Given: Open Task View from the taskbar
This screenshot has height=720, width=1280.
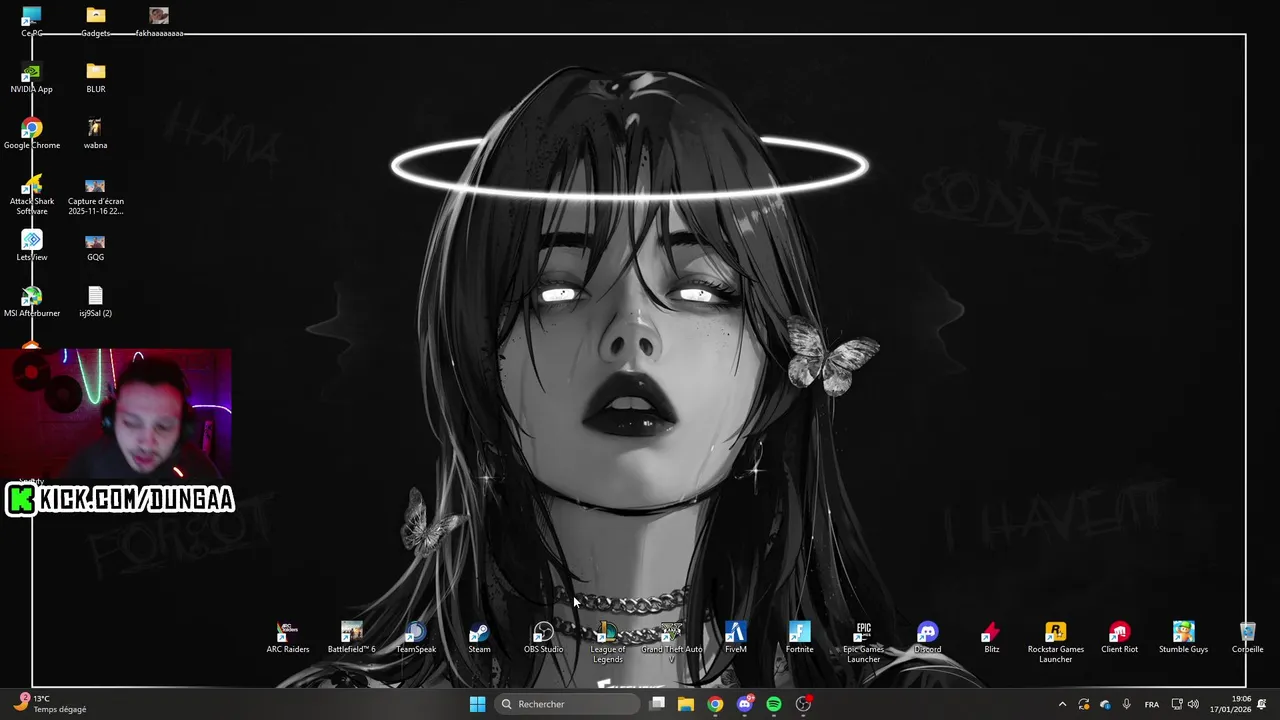Looking at the screenshot, I should tap(657, 704).
